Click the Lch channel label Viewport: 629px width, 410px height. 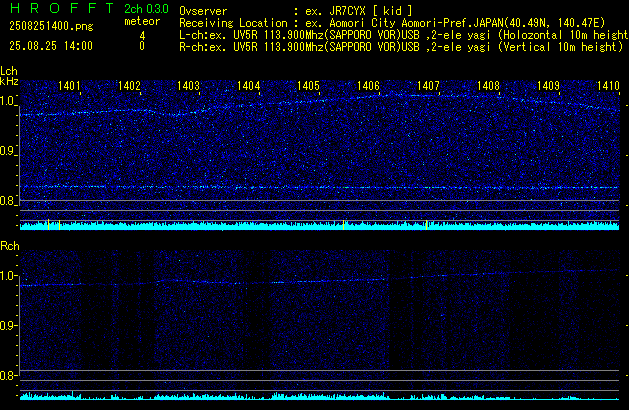pos(9,71)
